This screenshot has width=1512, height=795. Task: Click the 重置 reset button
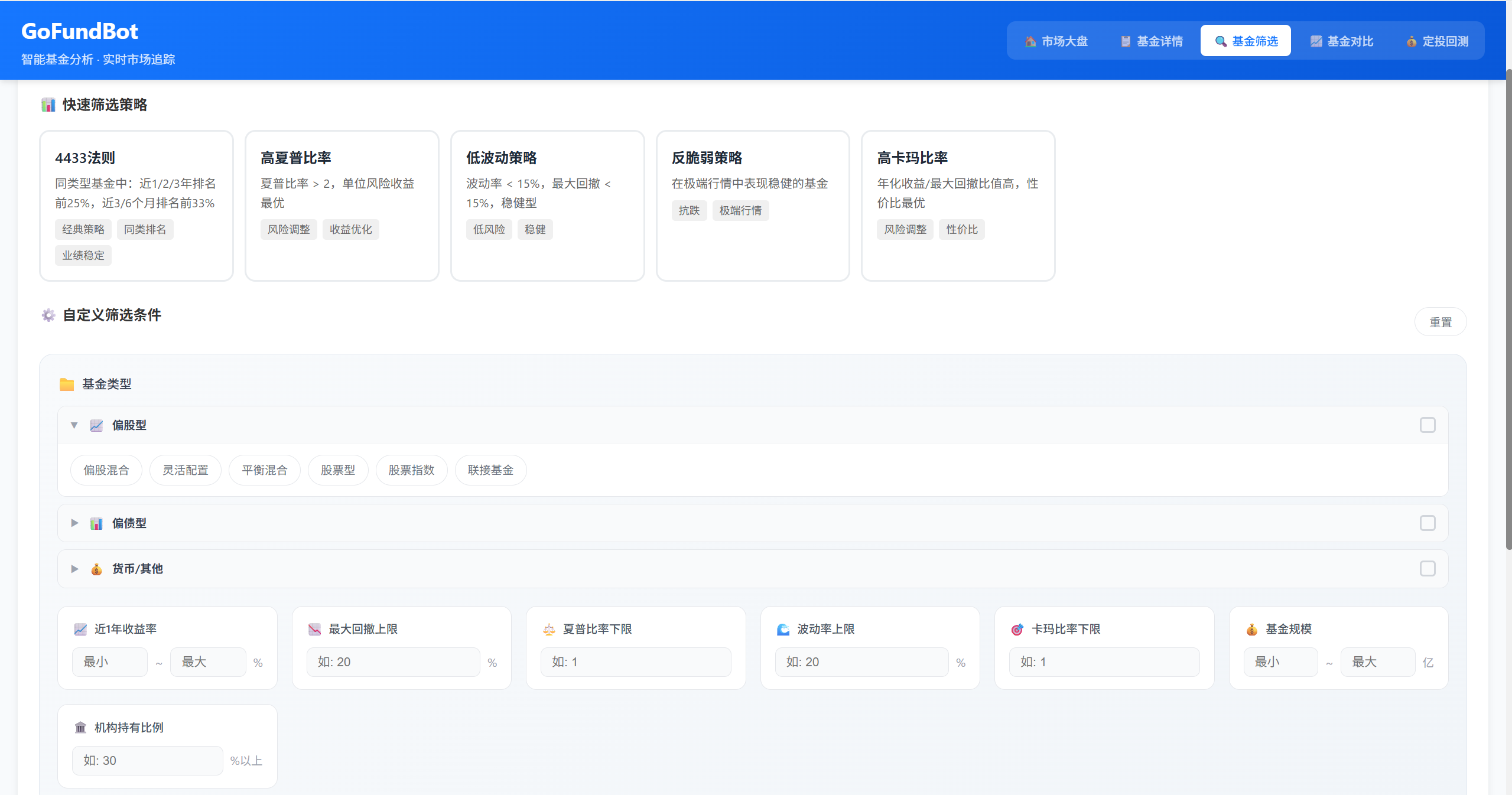(x=1441, y=322)
